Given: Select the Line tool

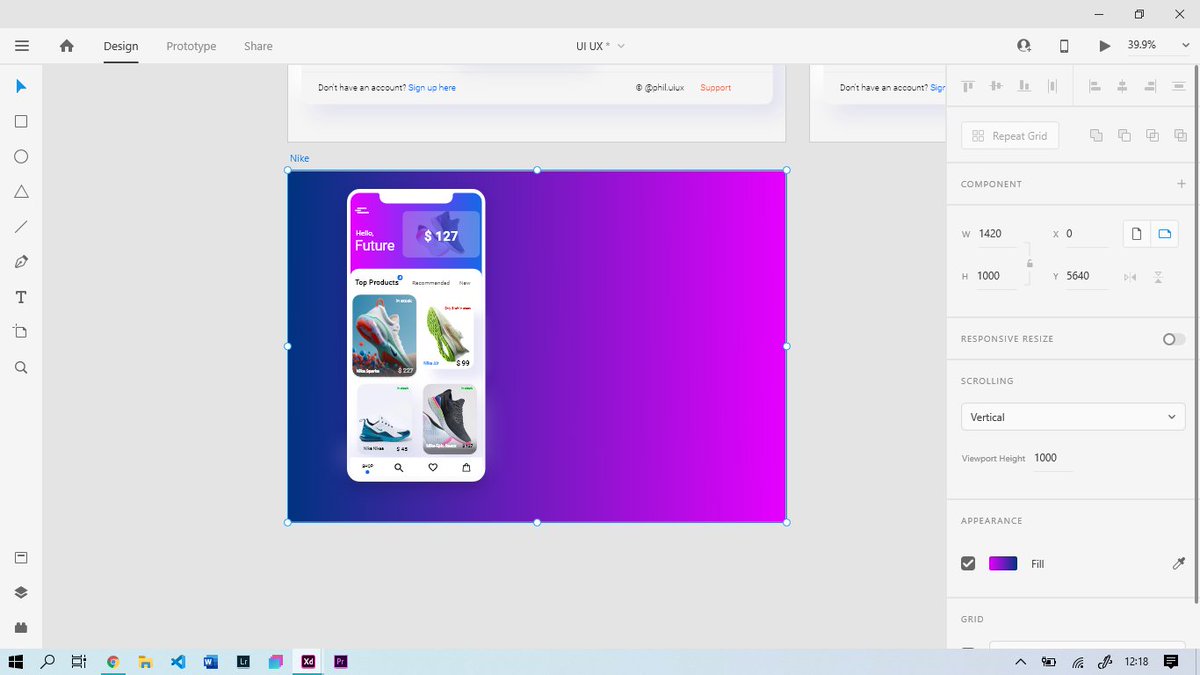Looking at the screenshot, I should click(21, 227).
